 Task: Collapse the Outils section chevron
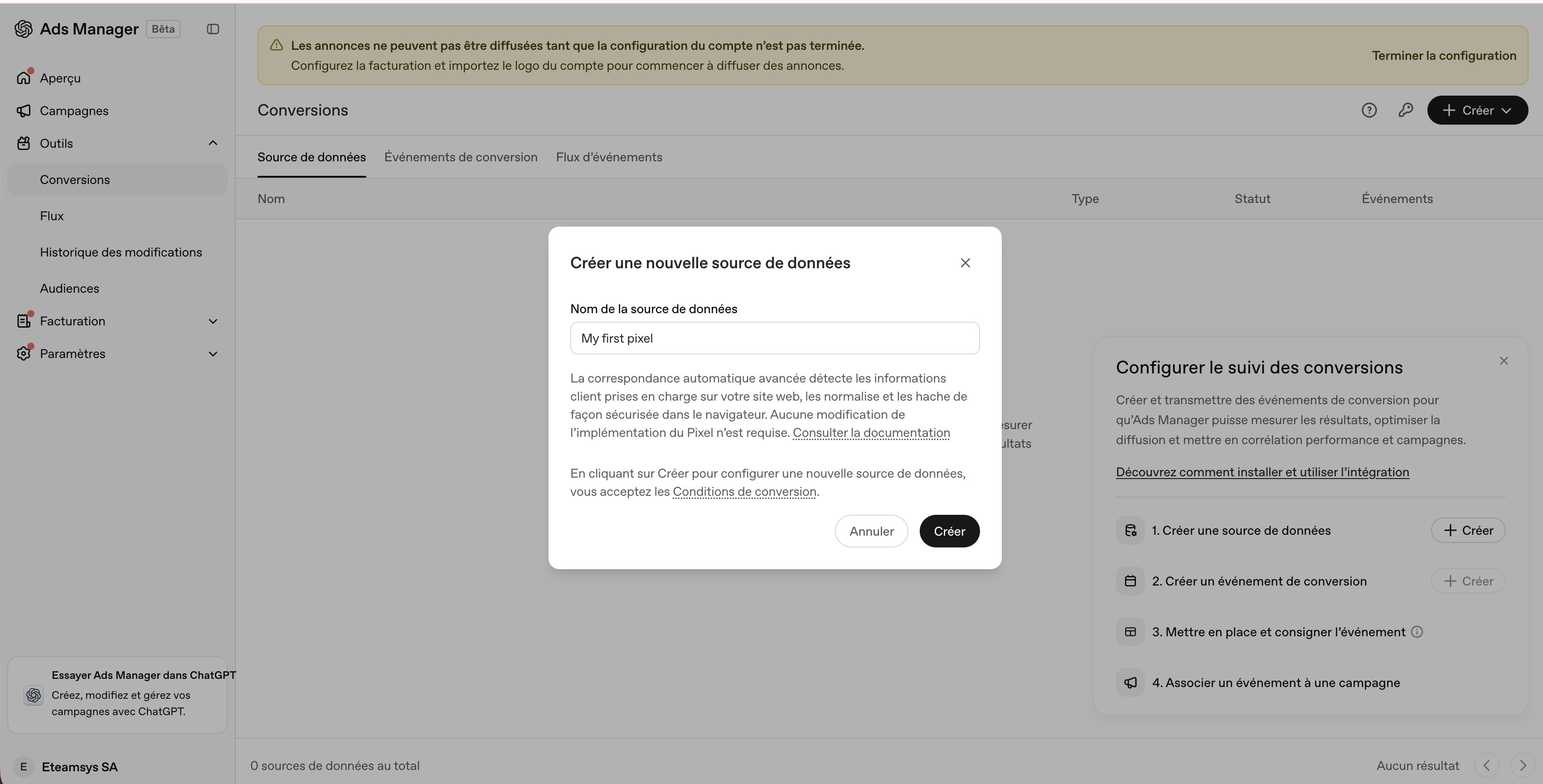213,143
